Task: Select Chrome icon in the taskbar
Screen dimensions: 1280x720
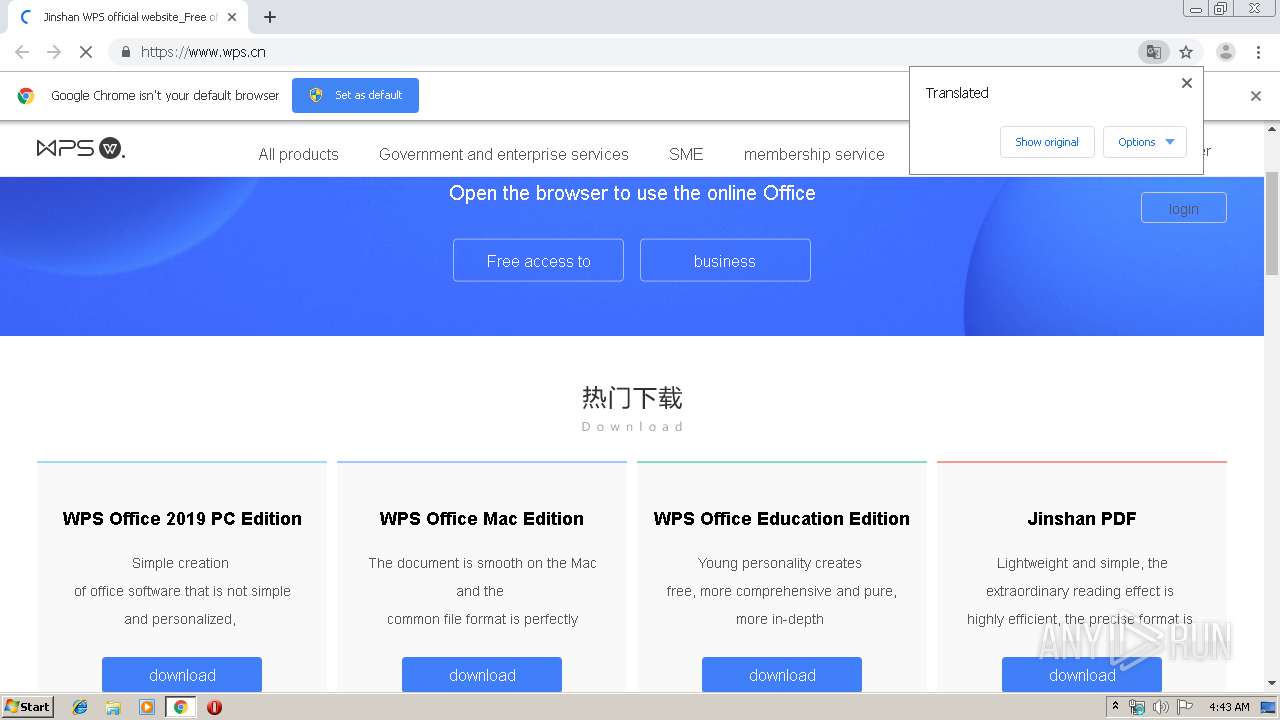Action: (x=180, y=707)
